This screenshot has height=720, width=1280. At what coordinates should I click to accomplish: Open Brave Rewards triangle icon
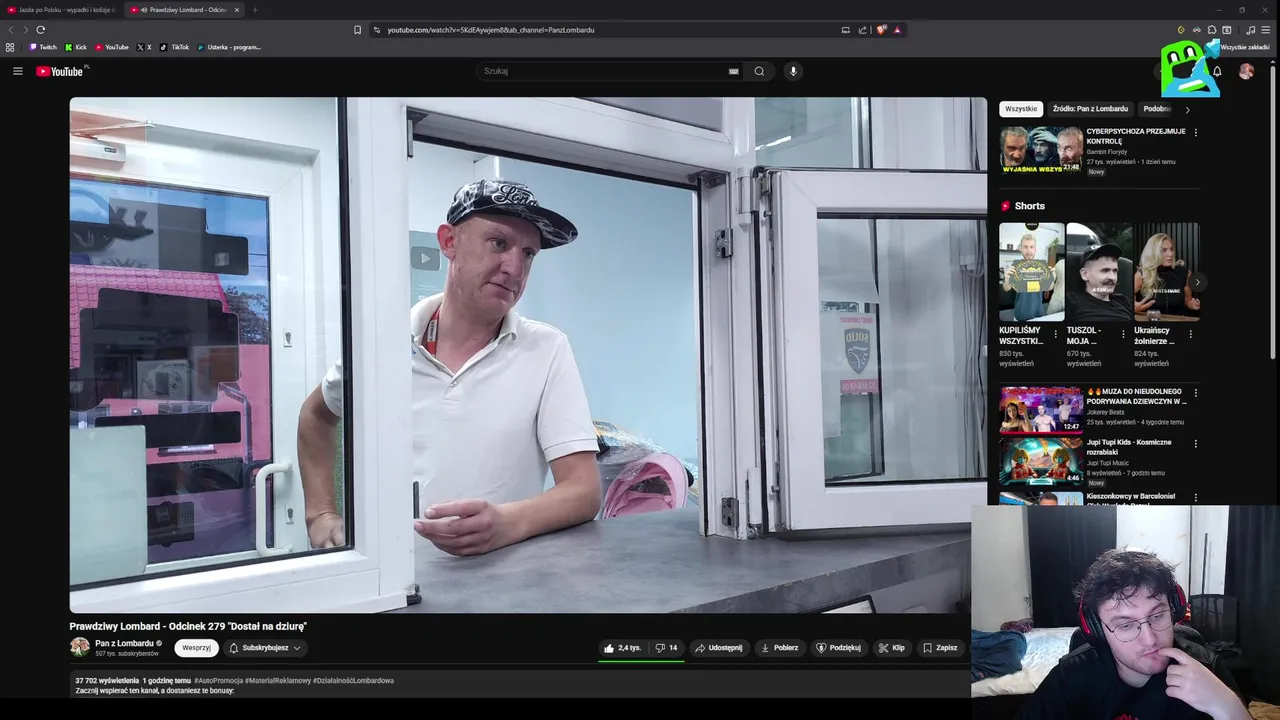pyautogui.click(x=897, y=30)
